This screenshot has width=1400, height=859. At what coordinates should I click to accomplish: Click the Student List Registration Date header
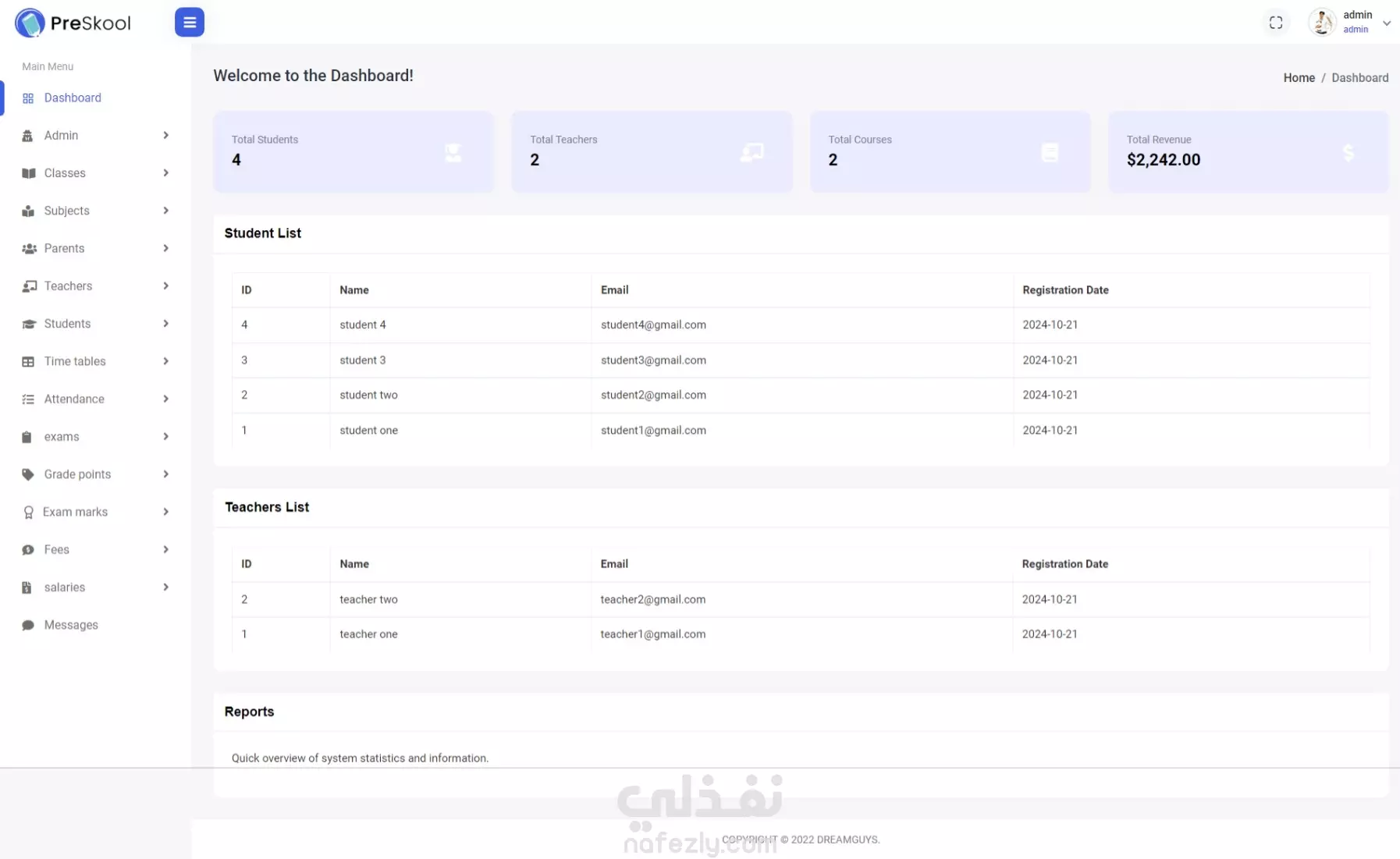(1065, 289)
